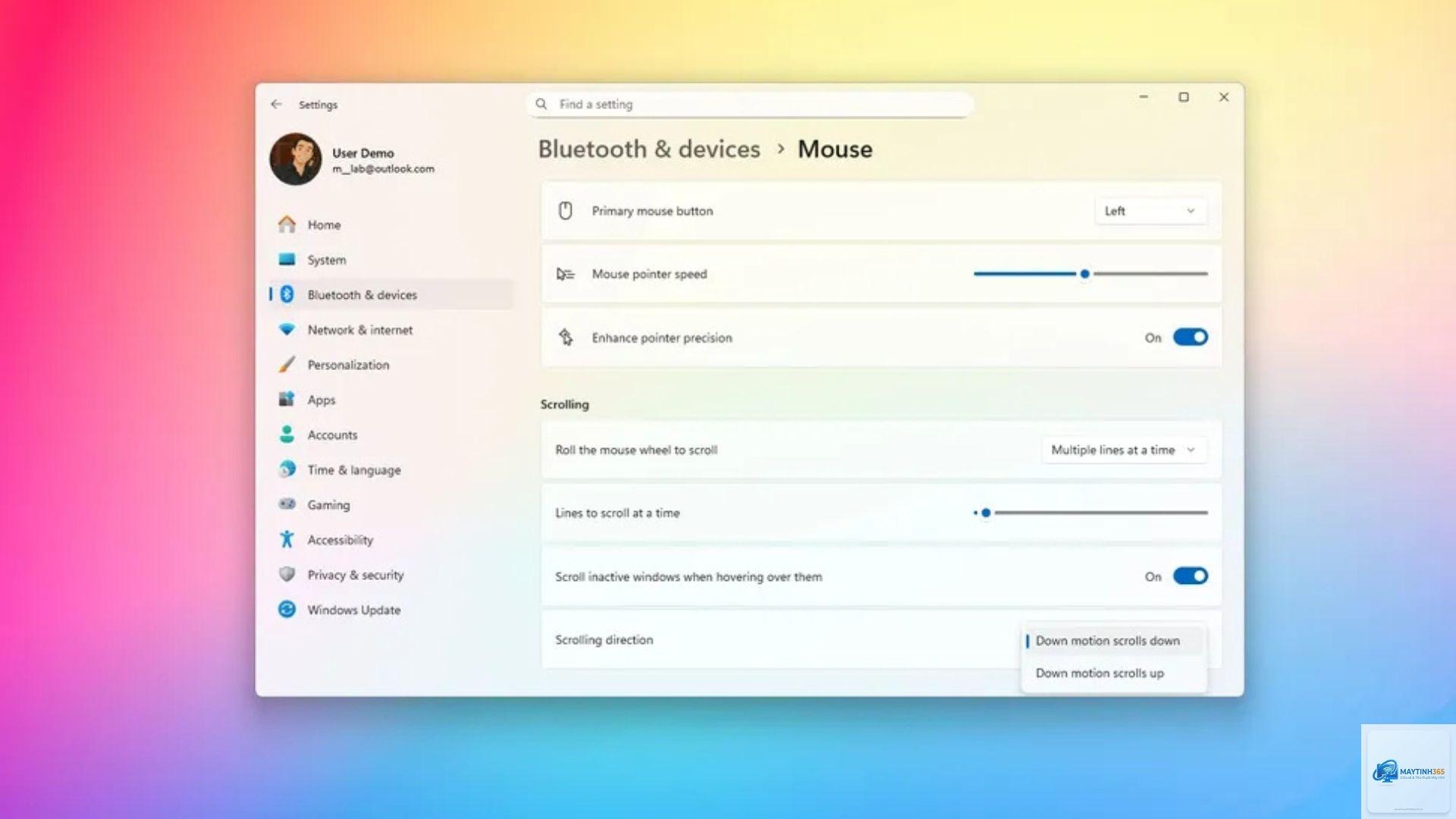Click the Scrolling section heading

tap(564, 404)
